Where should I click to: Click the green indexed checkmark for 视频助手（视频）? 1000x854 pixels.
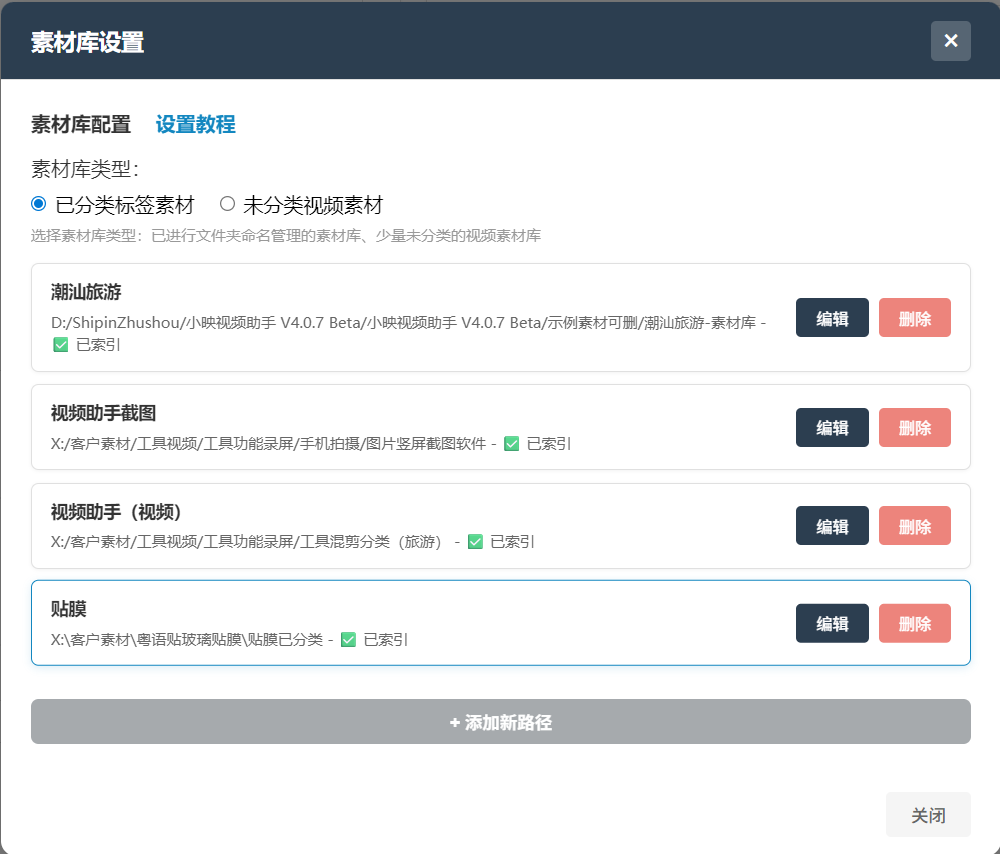click(x=475, y=542)
